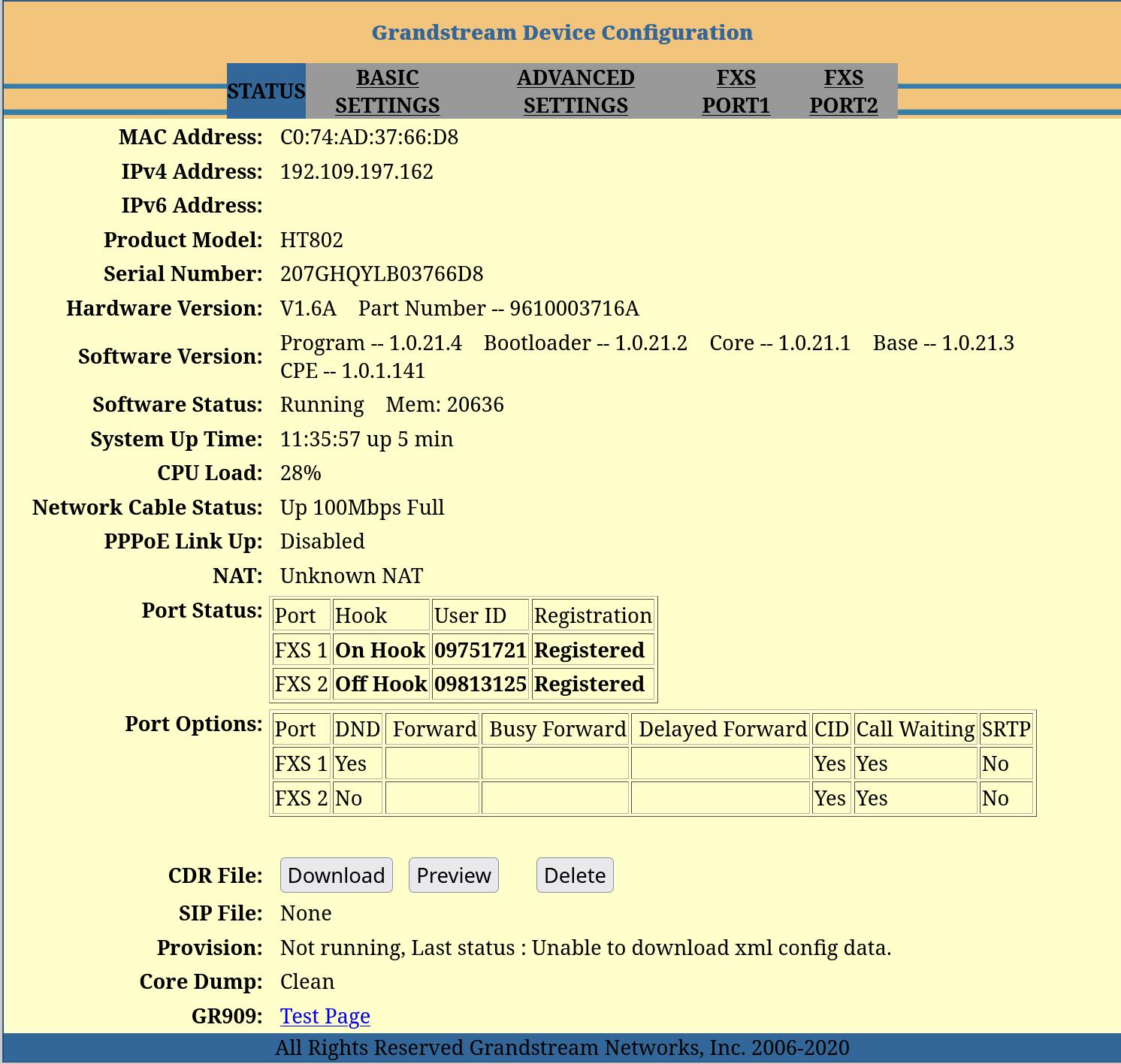Click the FXS 1 On Hook cell
The image size is (1121, 1064).
[x=380, y=650]
